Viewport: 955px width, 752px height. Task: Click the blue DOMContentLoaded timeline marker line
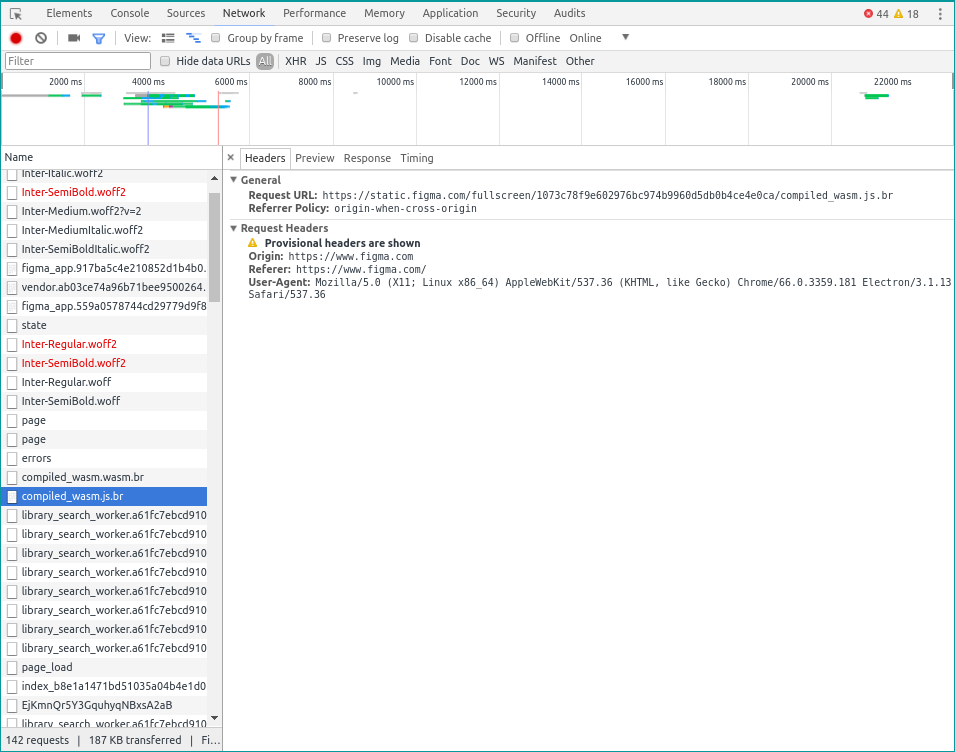[148, 117]
